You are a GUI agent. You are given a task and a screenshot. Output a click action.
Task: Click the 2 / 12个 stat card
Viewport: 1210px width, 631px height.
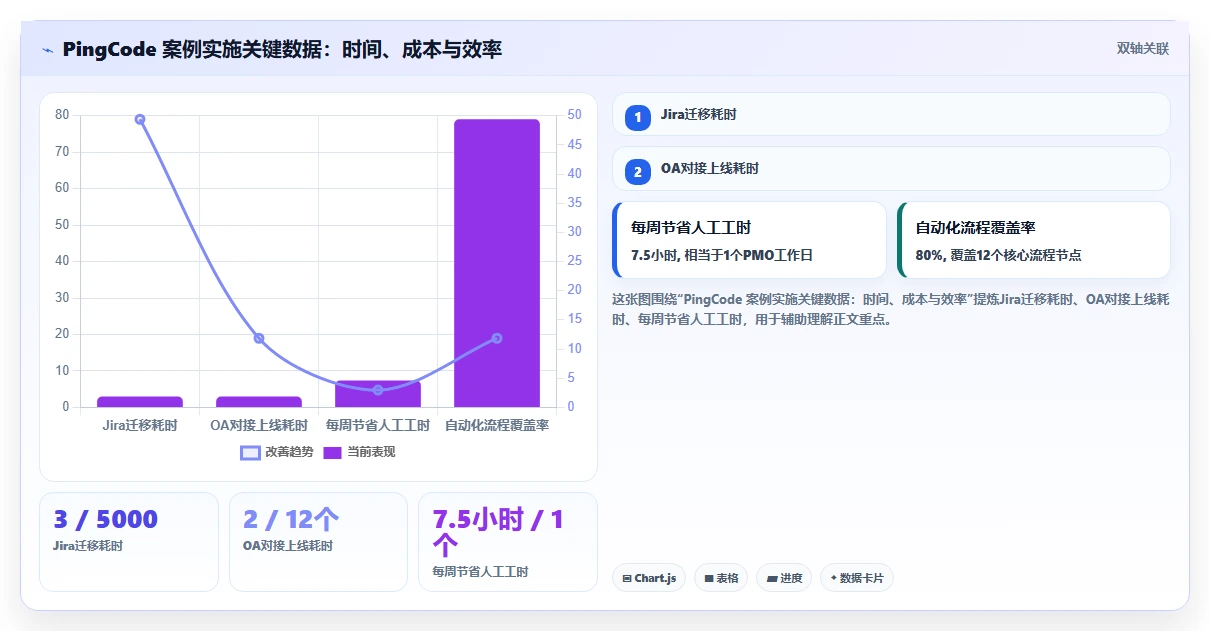tap(318, 541)
